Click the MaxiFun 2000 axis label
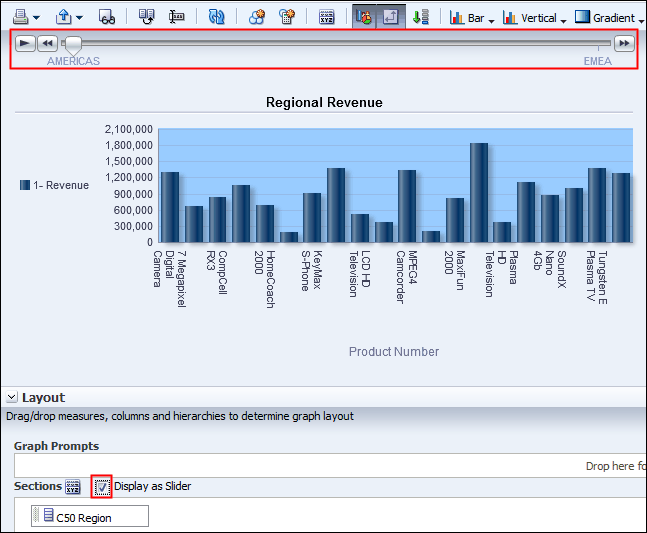The height and width of the screenshot is (533, 647). [x=454, y=271]
